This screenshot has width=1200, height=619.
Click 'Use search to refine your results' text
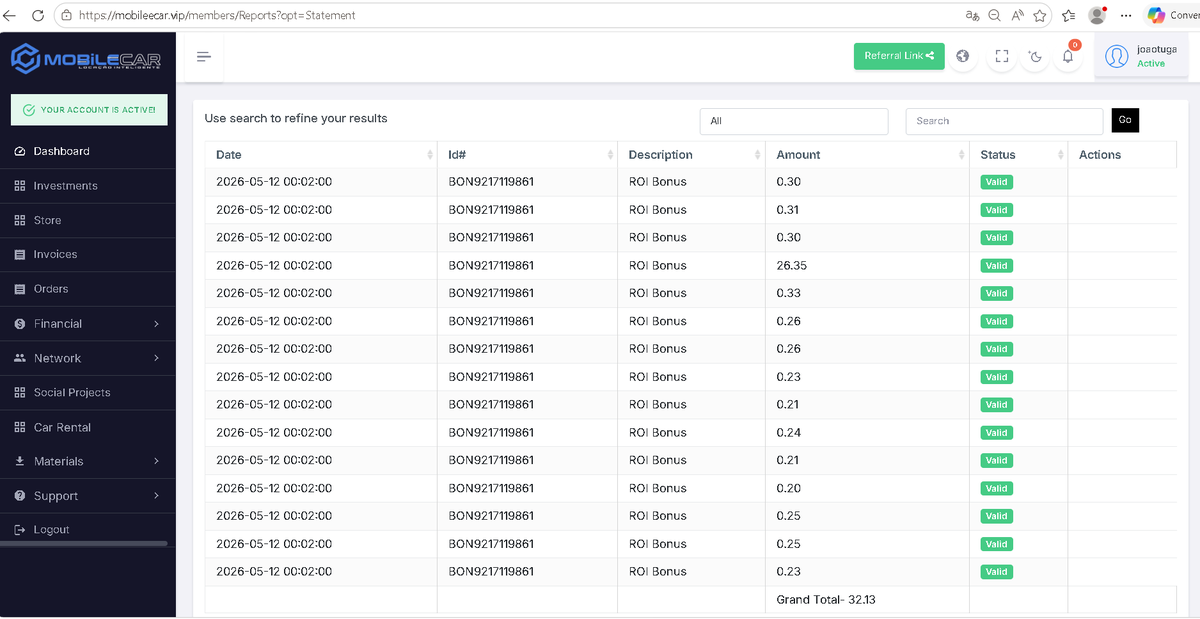pyautogui.click(x=296, y=118)
